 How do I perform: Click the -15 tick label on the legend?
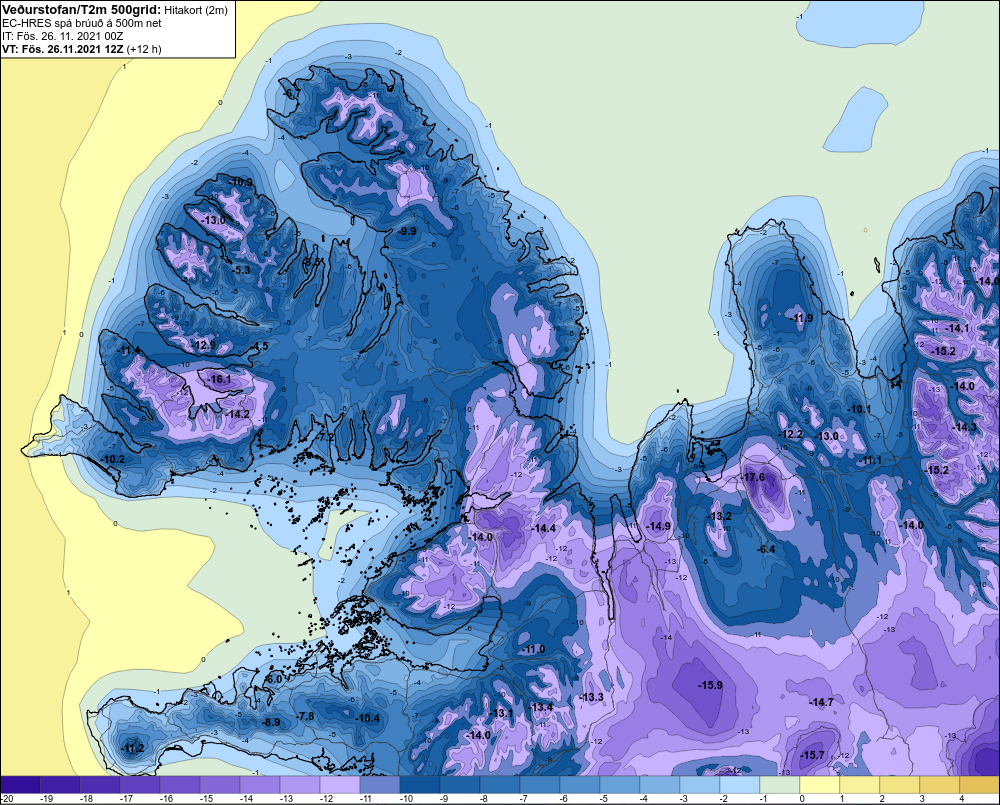tap(206, 799)
